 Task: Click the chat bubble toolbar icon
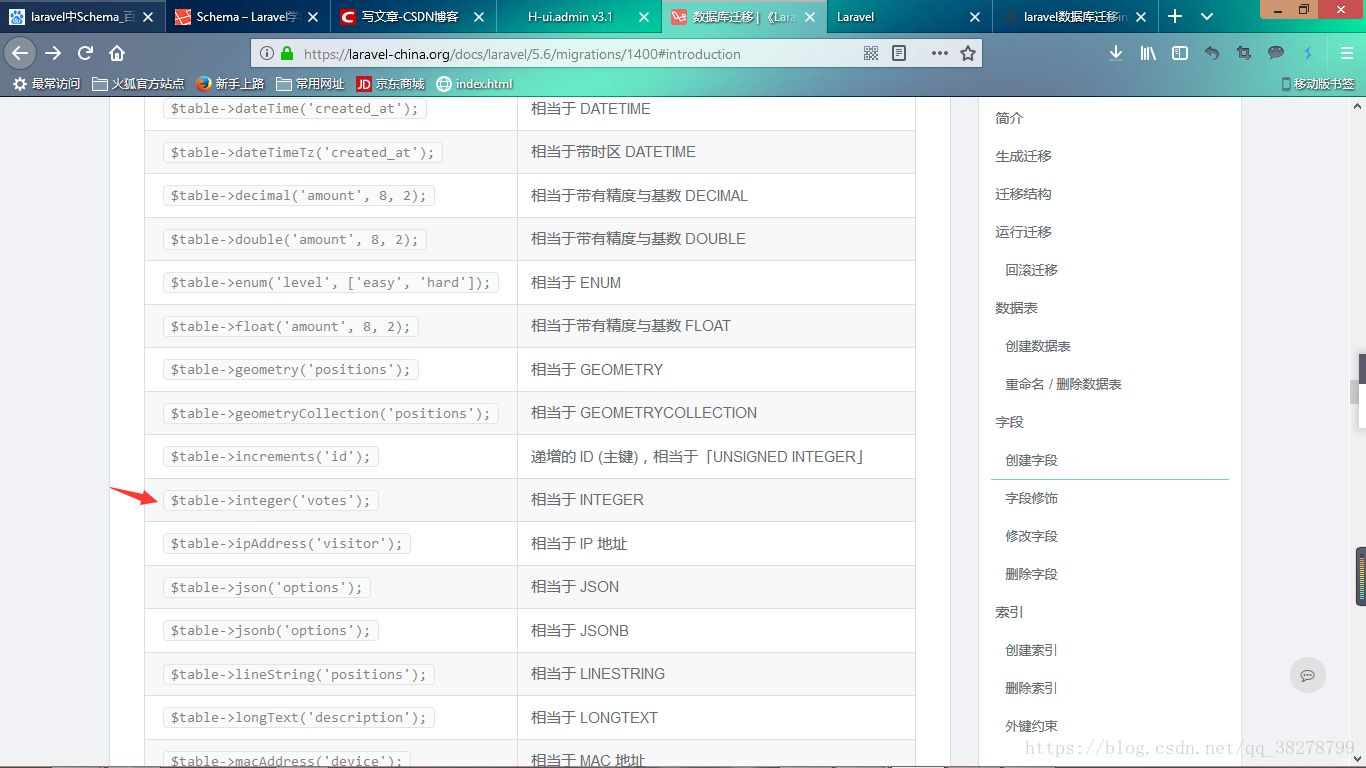1276,53
